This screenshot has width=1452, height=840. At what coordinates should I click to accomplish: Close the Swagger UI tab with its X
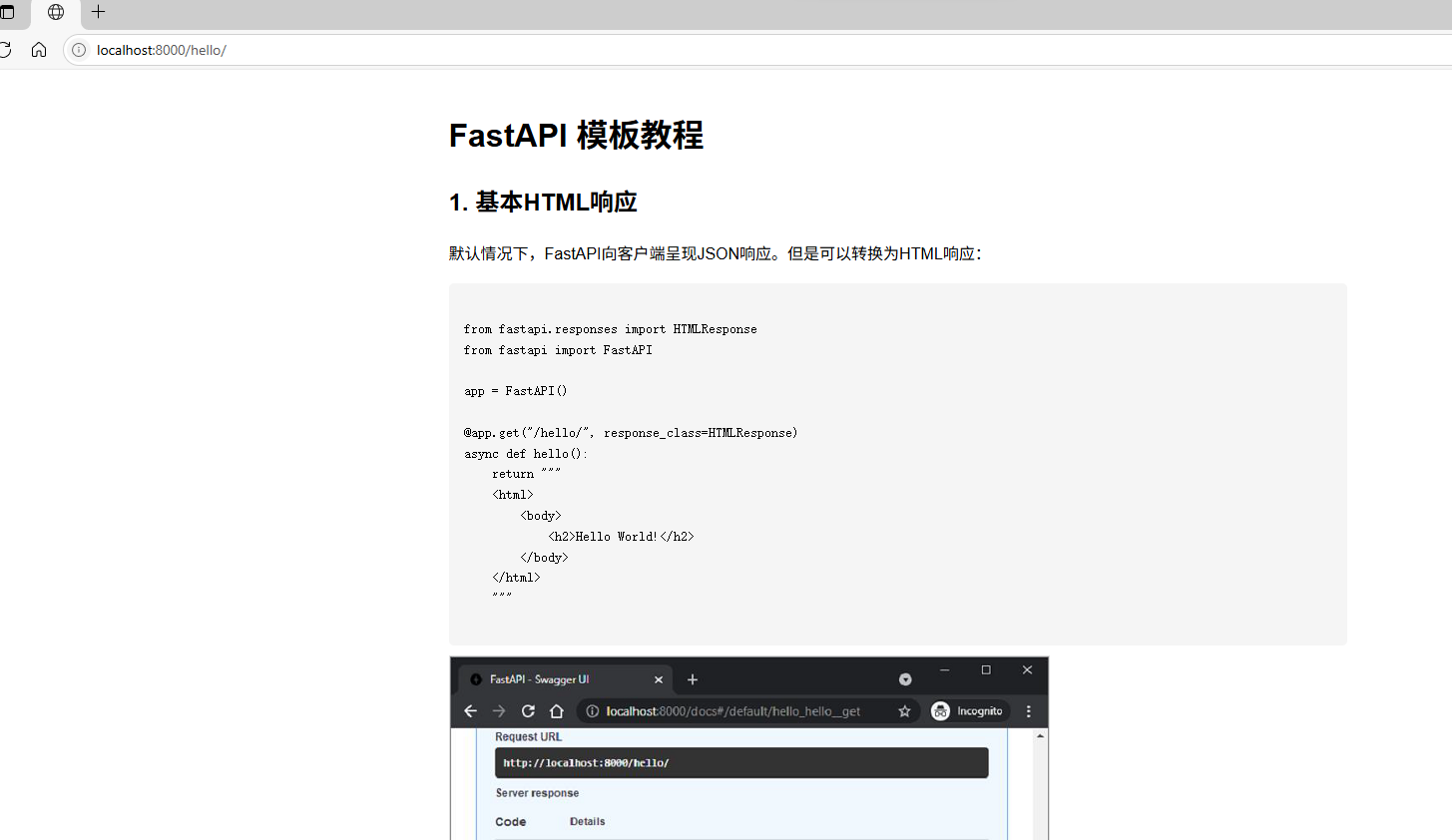(659, 679)
